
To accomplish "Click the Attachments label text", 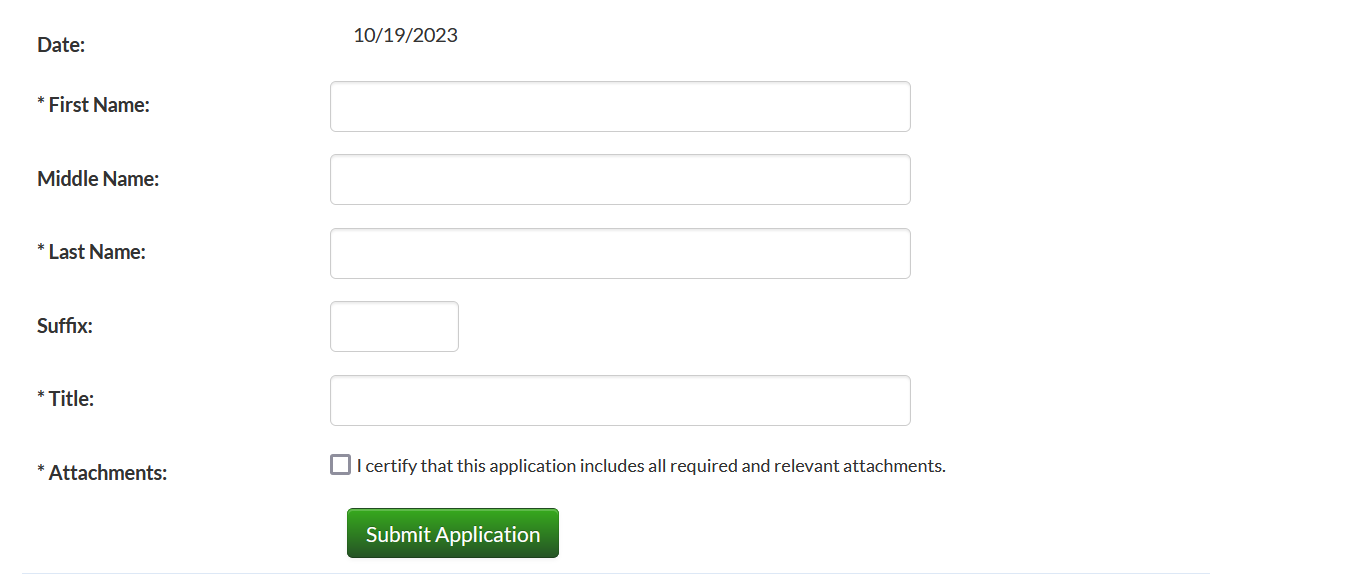I will pos(108,473).
